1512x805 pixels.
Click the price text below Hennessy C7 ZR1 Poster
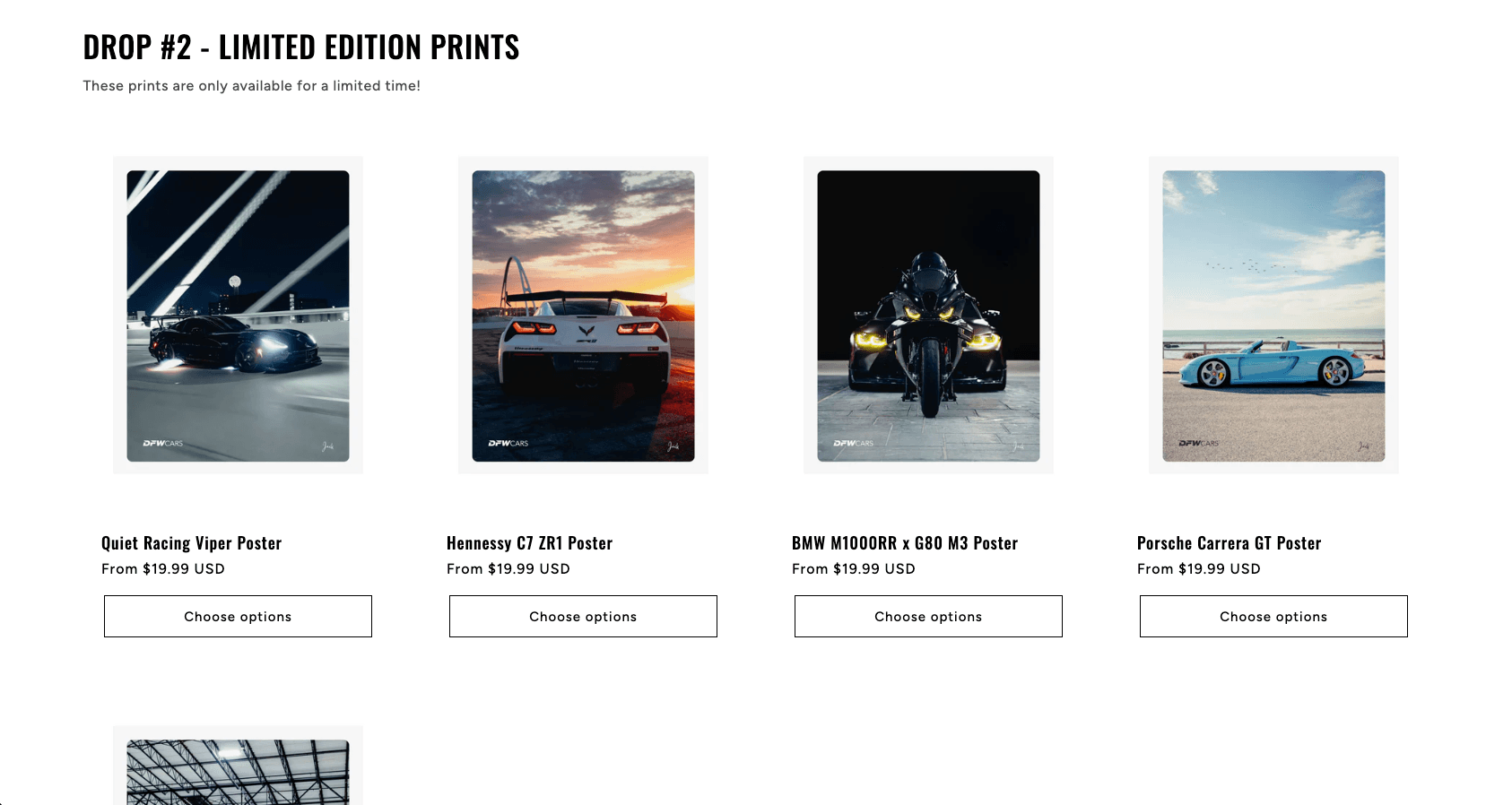pos(508,568)
